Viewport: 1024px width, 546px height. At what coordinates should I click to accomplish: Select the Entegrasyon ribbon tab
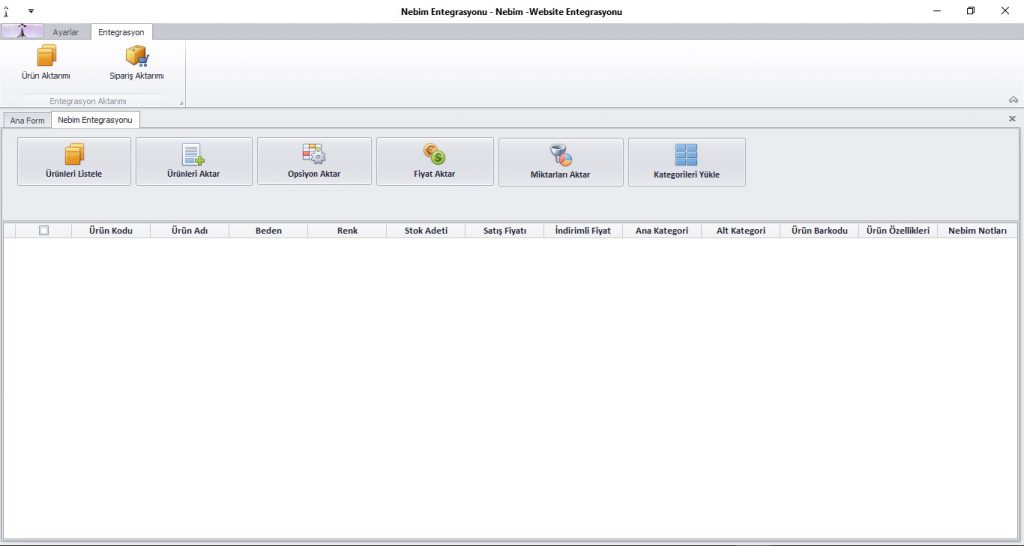click(x=121, y=32)
